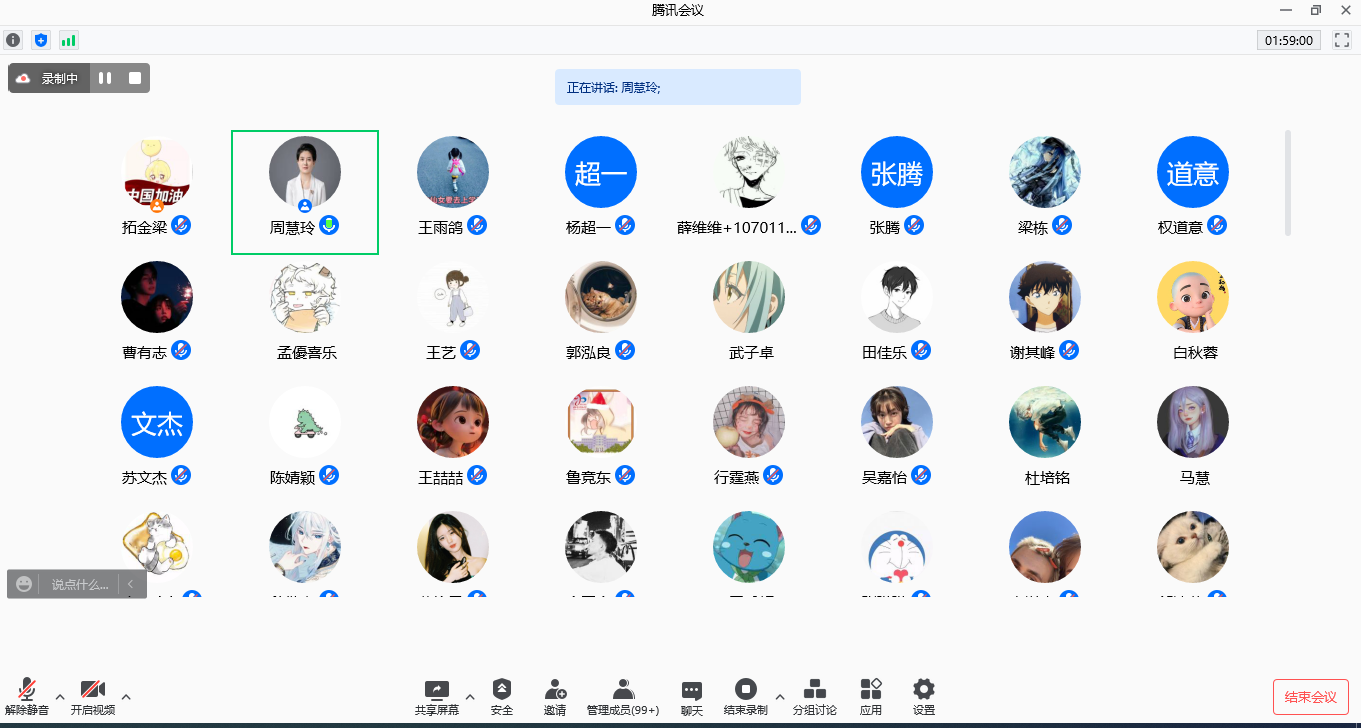Open the 安全 security options
Image resolution: width=1361 pixels, height=728 pixels.
click(x=502, y=697)
